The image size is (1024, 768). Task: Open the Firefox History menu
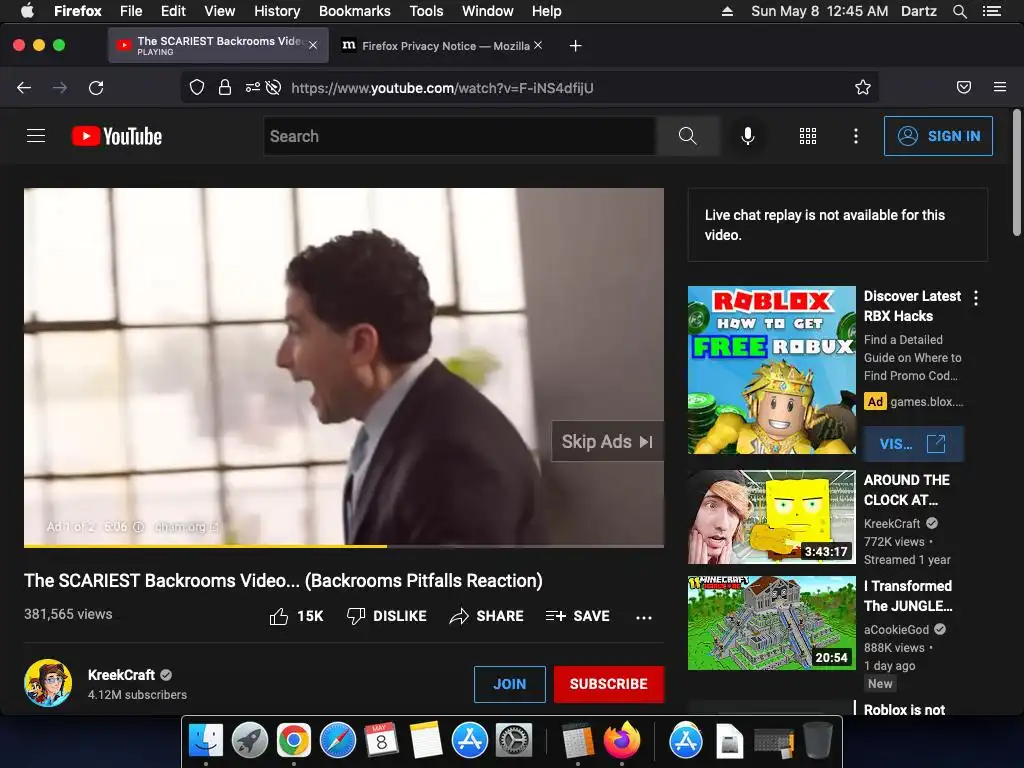pos(277,11)
